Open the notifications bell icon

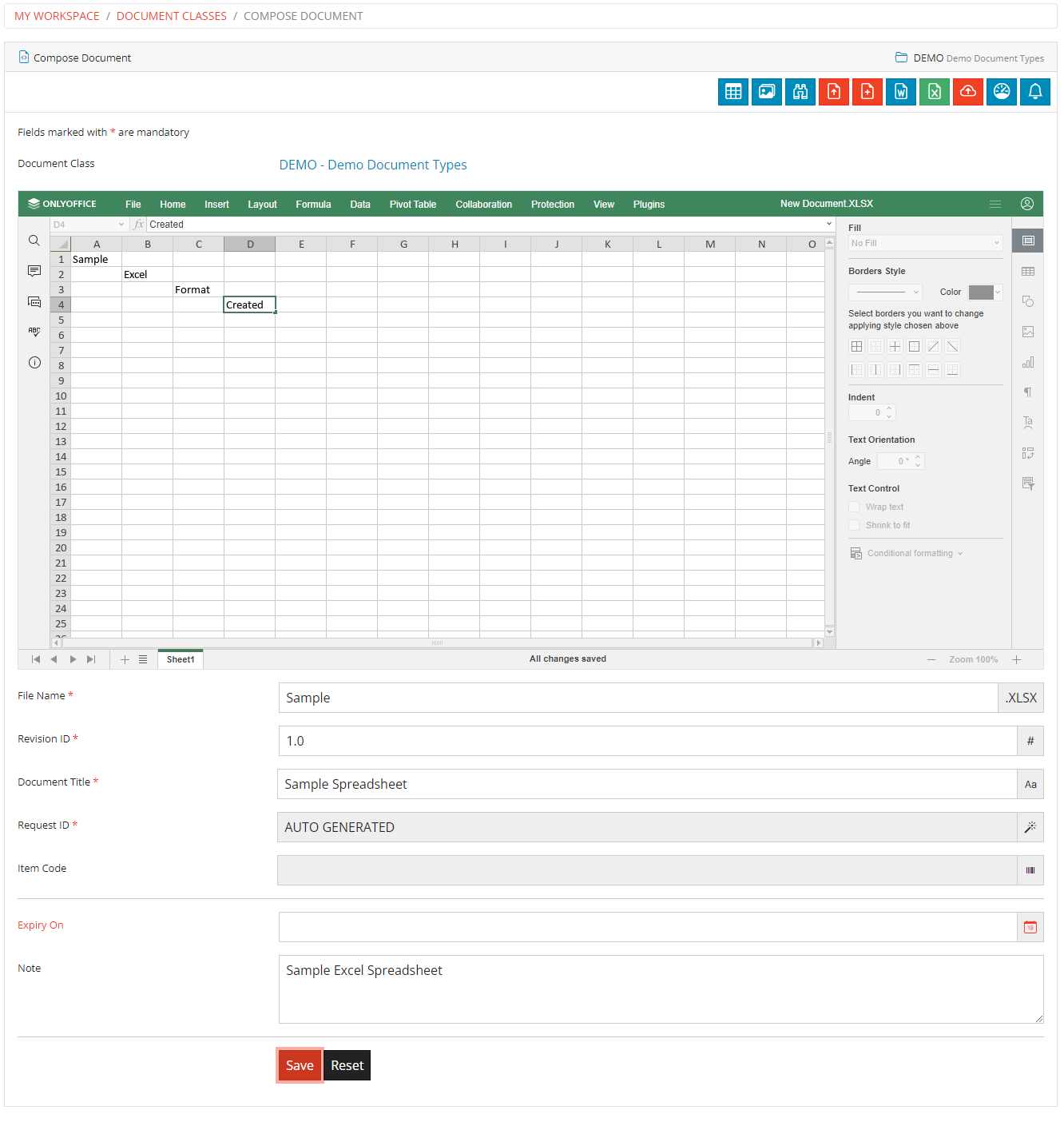[x=1035, y=91]
